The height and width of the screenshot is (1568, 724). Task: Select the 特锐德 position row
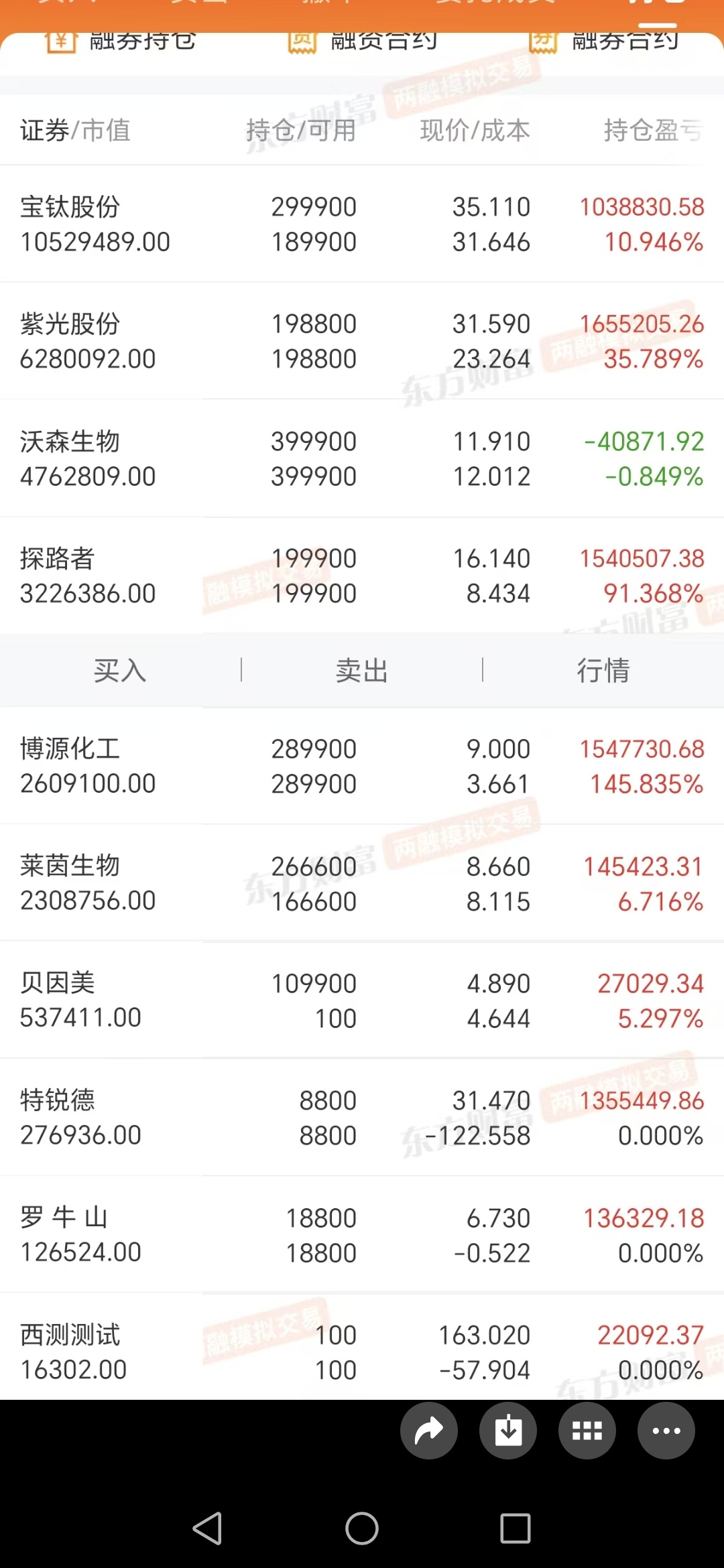click(362, 1117)
